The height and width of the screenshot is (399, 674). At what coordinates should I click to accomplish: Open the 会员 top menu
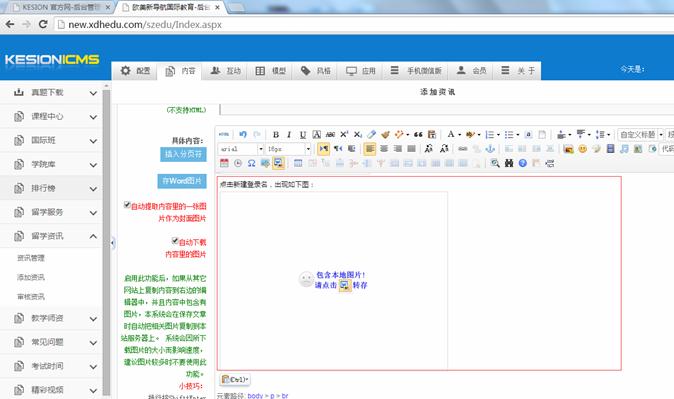pos(472,71)
